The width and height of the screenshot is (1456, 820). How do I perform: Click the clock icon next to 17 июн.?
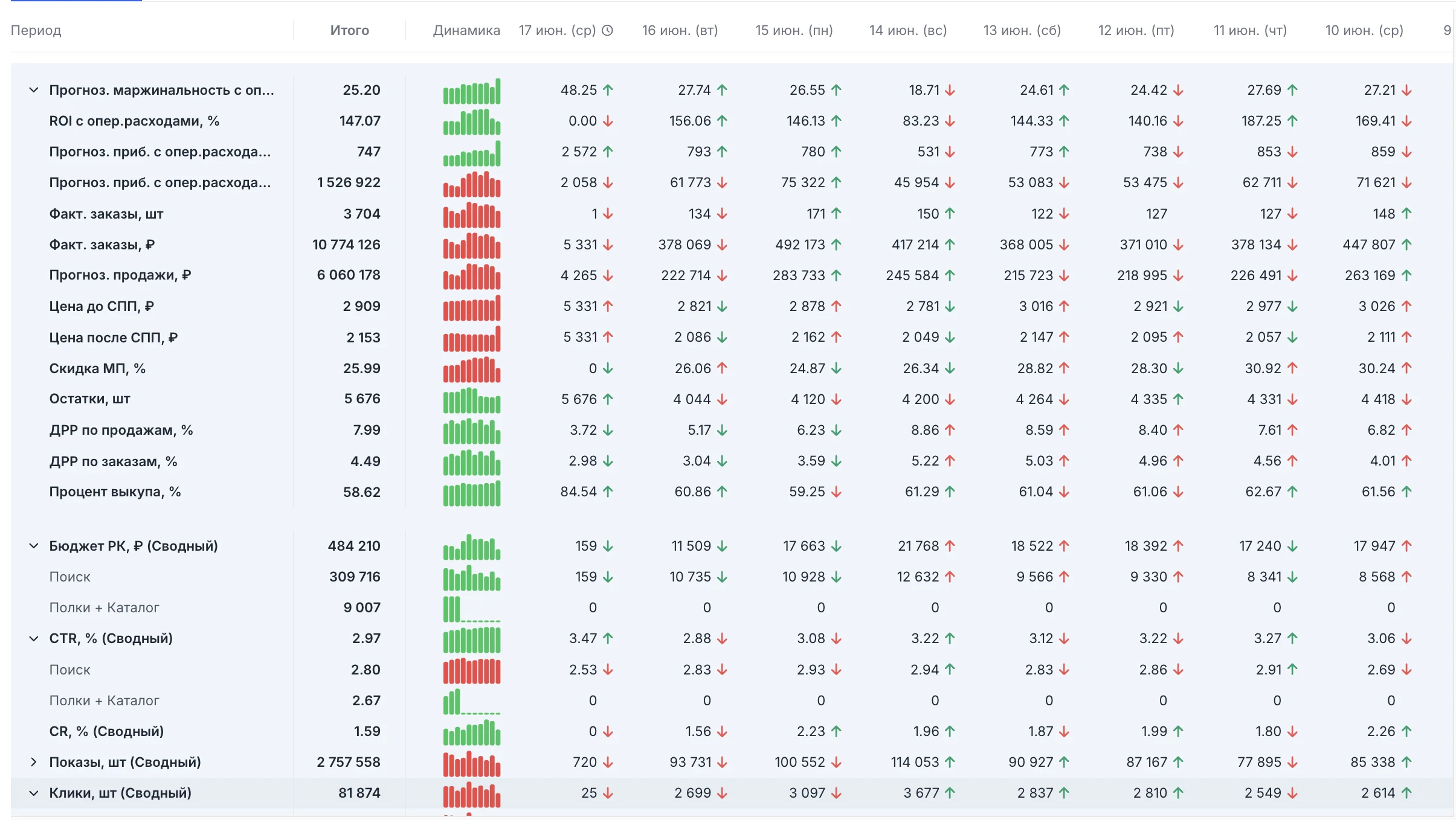pyautogui.click(x=608, y=30)
